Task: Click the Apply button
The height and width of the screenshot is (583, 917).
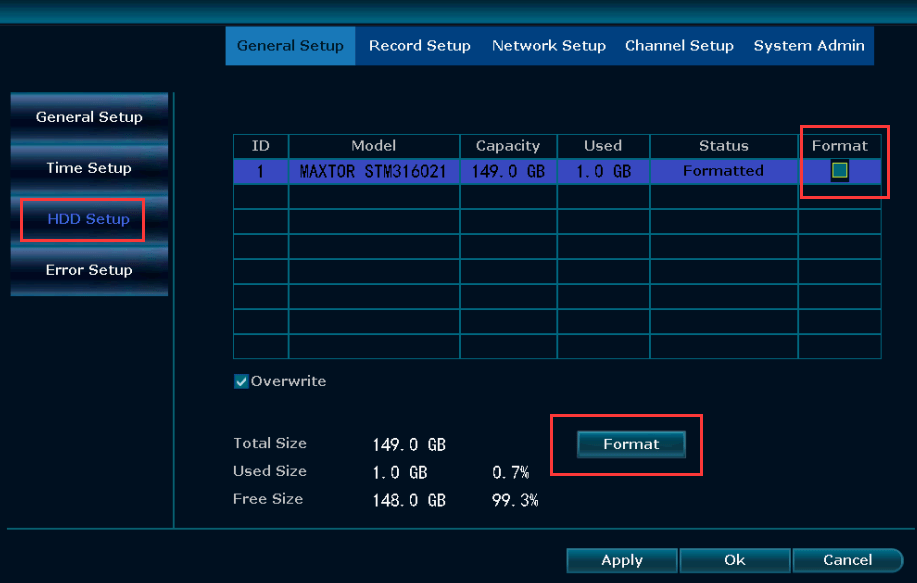Action: pyautogui.click(x=622, y=560)
